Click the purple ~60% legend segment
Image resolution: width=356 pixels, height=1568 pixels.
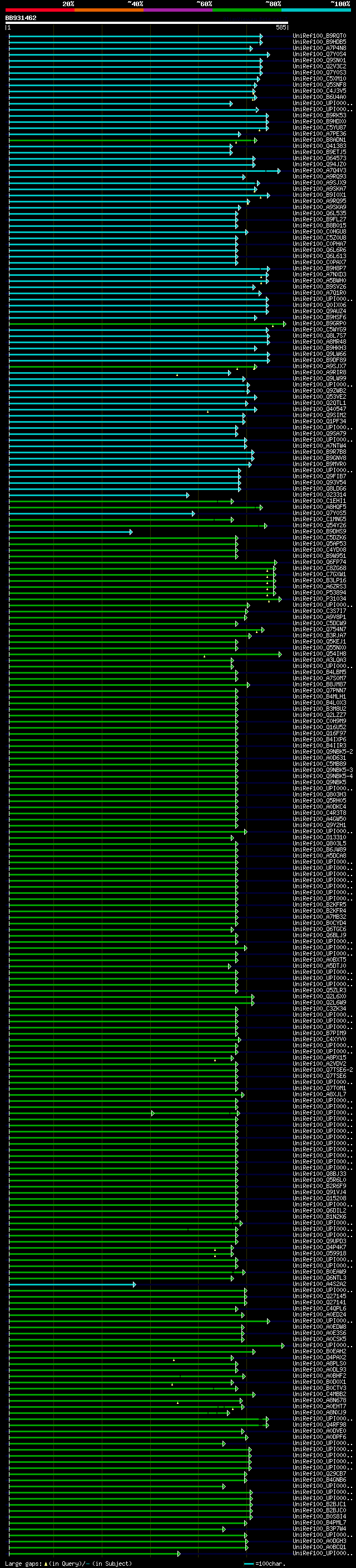point(179,10)
